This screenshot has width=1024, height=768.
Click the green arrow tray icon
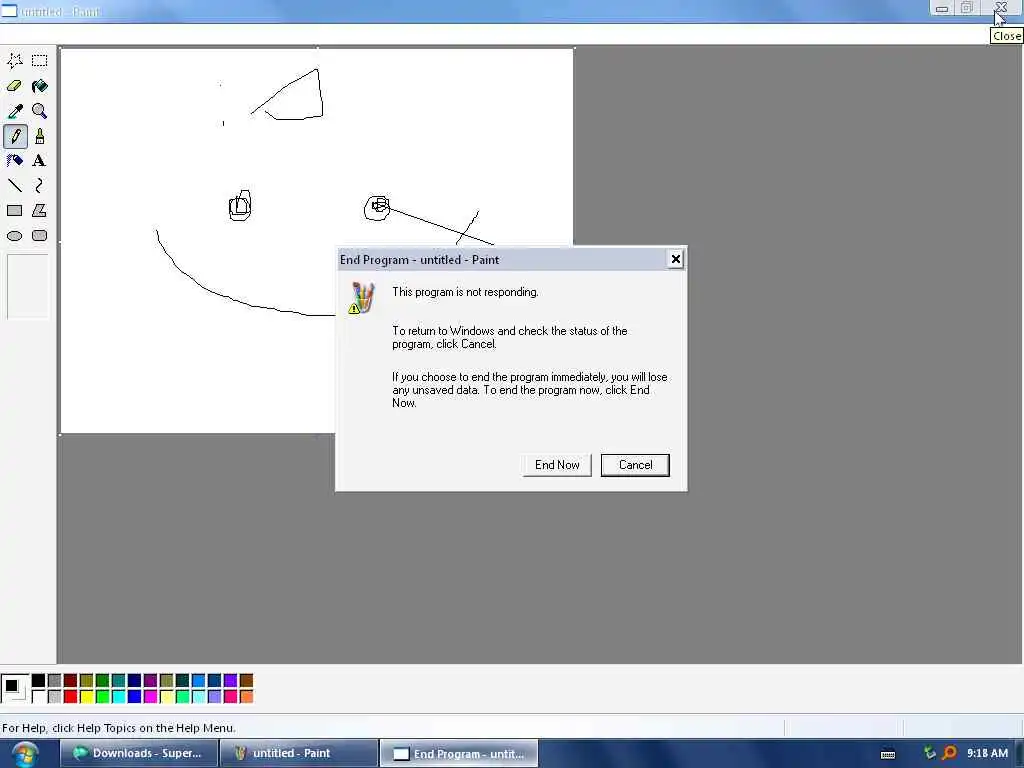click(929, 753)
